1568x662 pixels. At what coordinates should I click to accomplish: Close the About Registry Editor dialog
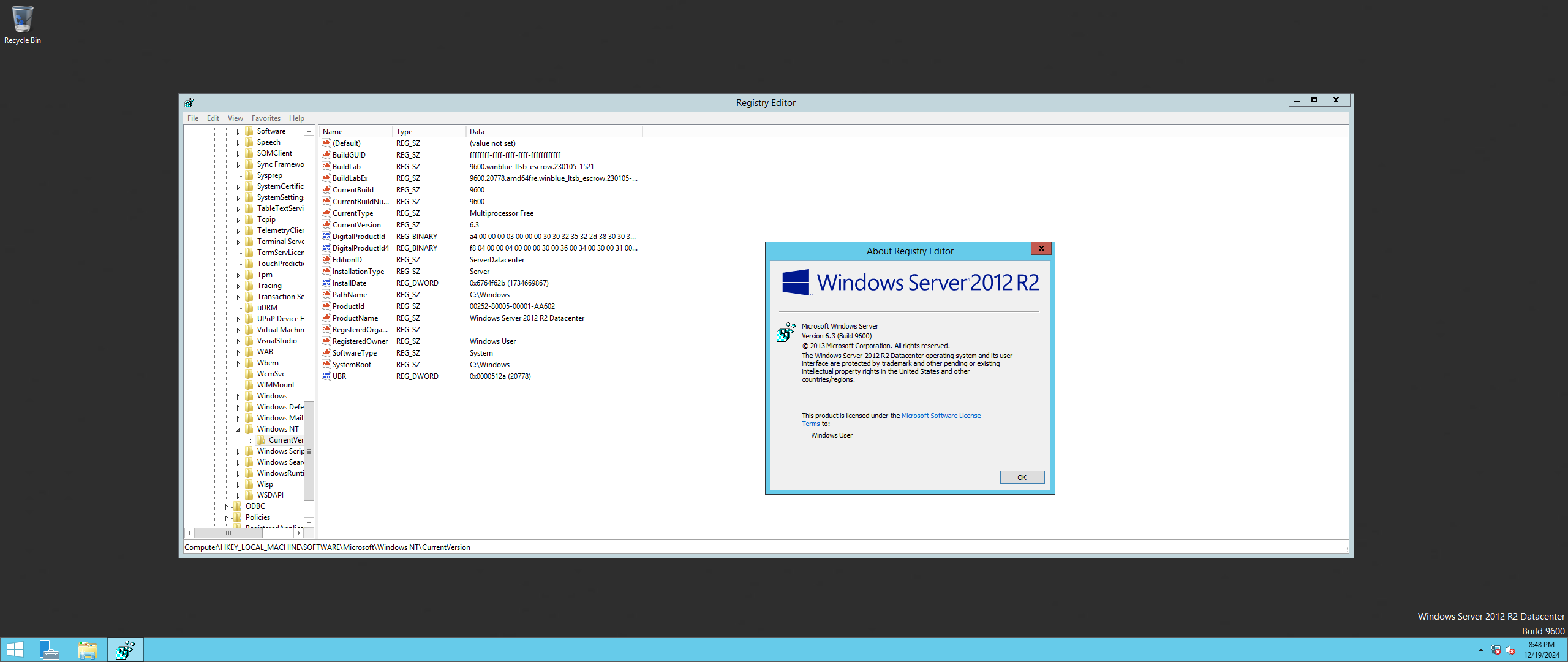click(x=1041, y=248)
